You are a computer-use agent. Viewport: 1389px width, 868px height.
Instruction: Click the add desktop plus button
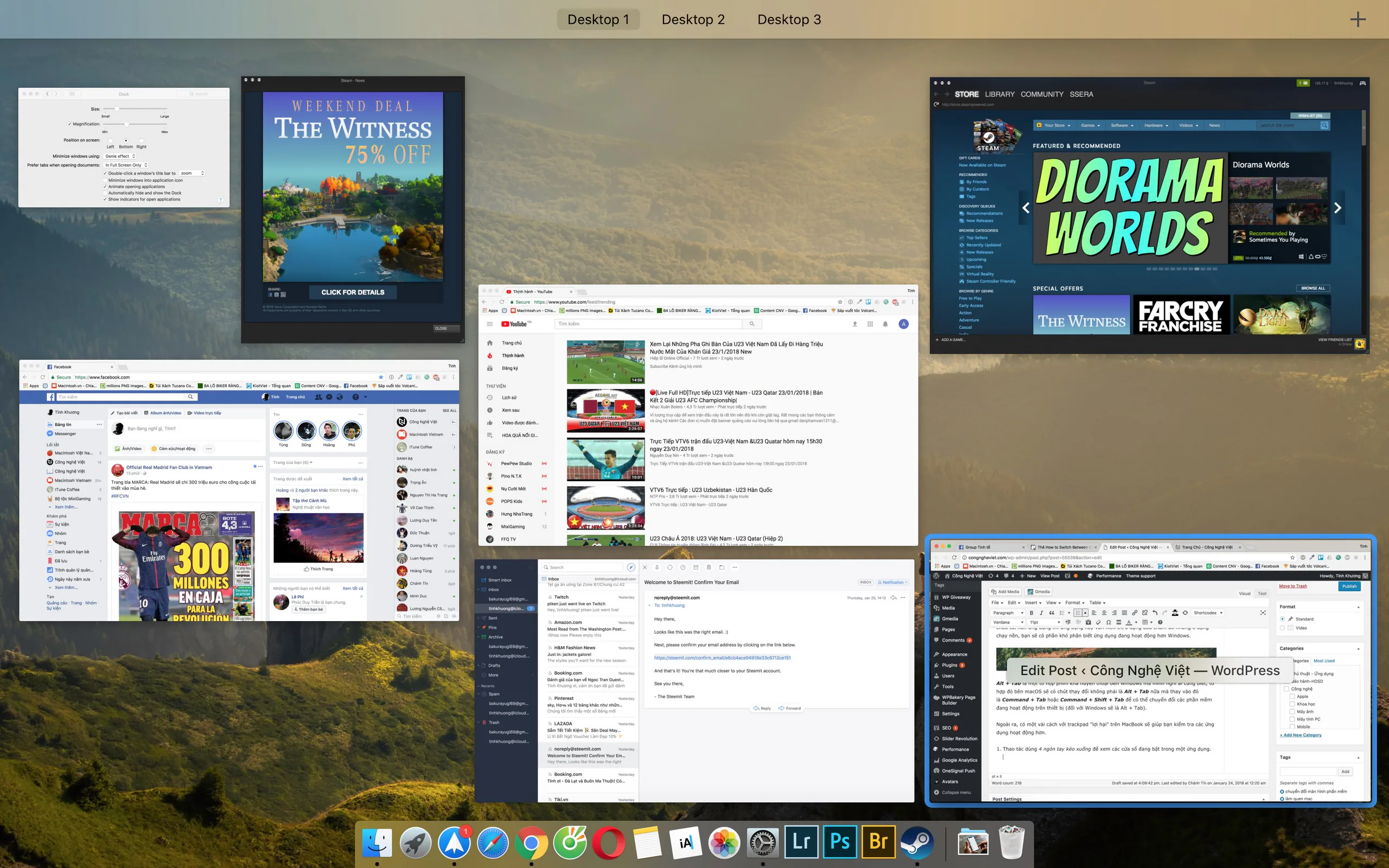(1358, 20)
